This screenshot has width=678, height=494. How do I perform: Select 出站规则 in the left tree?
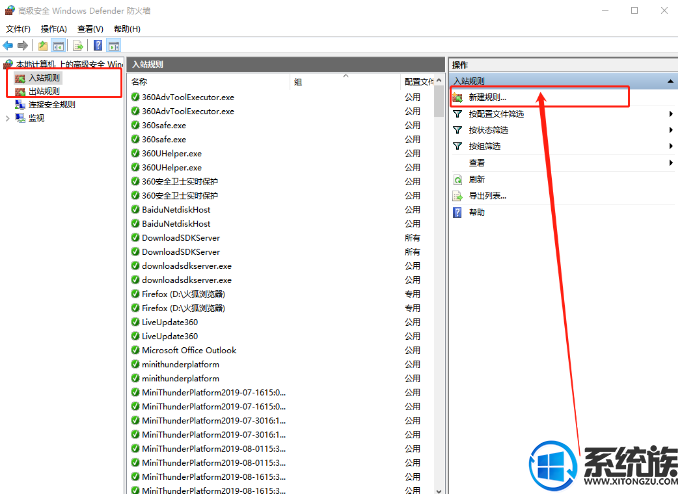pos(44,91)
